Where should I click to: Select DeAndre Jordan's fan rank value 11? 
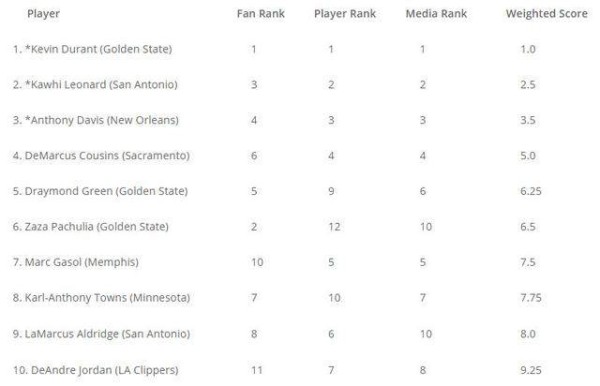pos(257,370)
